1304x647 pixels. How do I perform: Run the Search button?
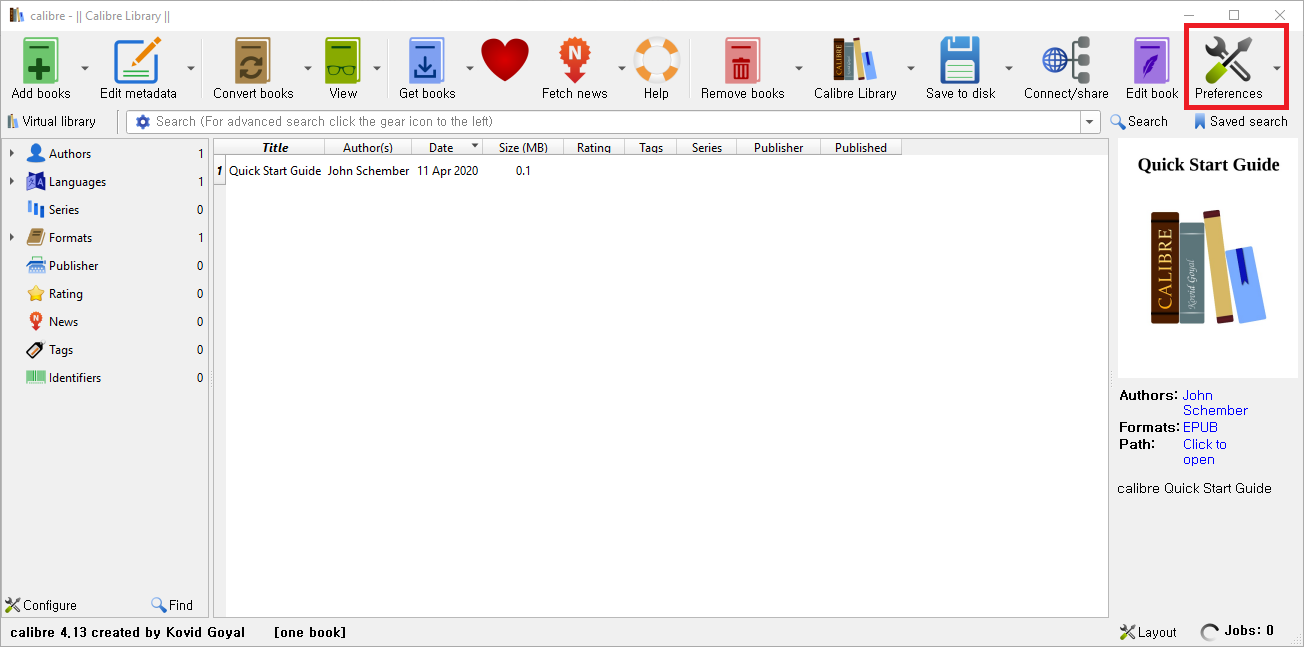click(x=1139, y=122)
